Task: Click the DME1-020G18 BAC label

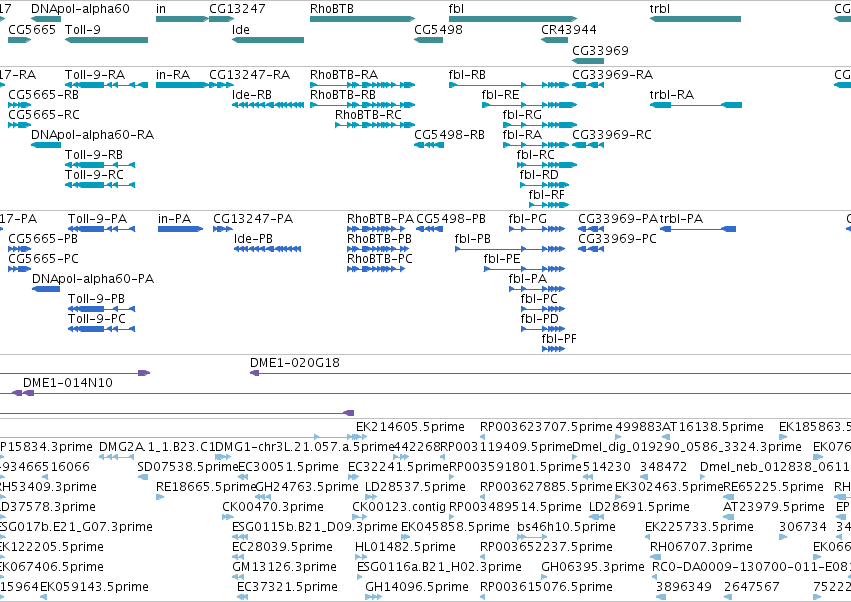Action: (295, 363)
